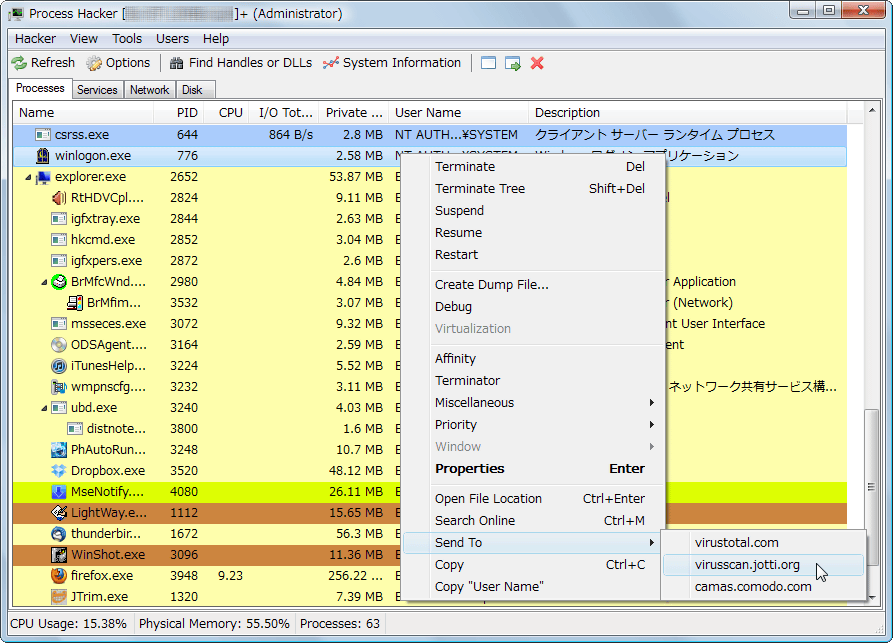Sort by the Description column header
Viewport: 893px width, 643px height.
[687, 113]
